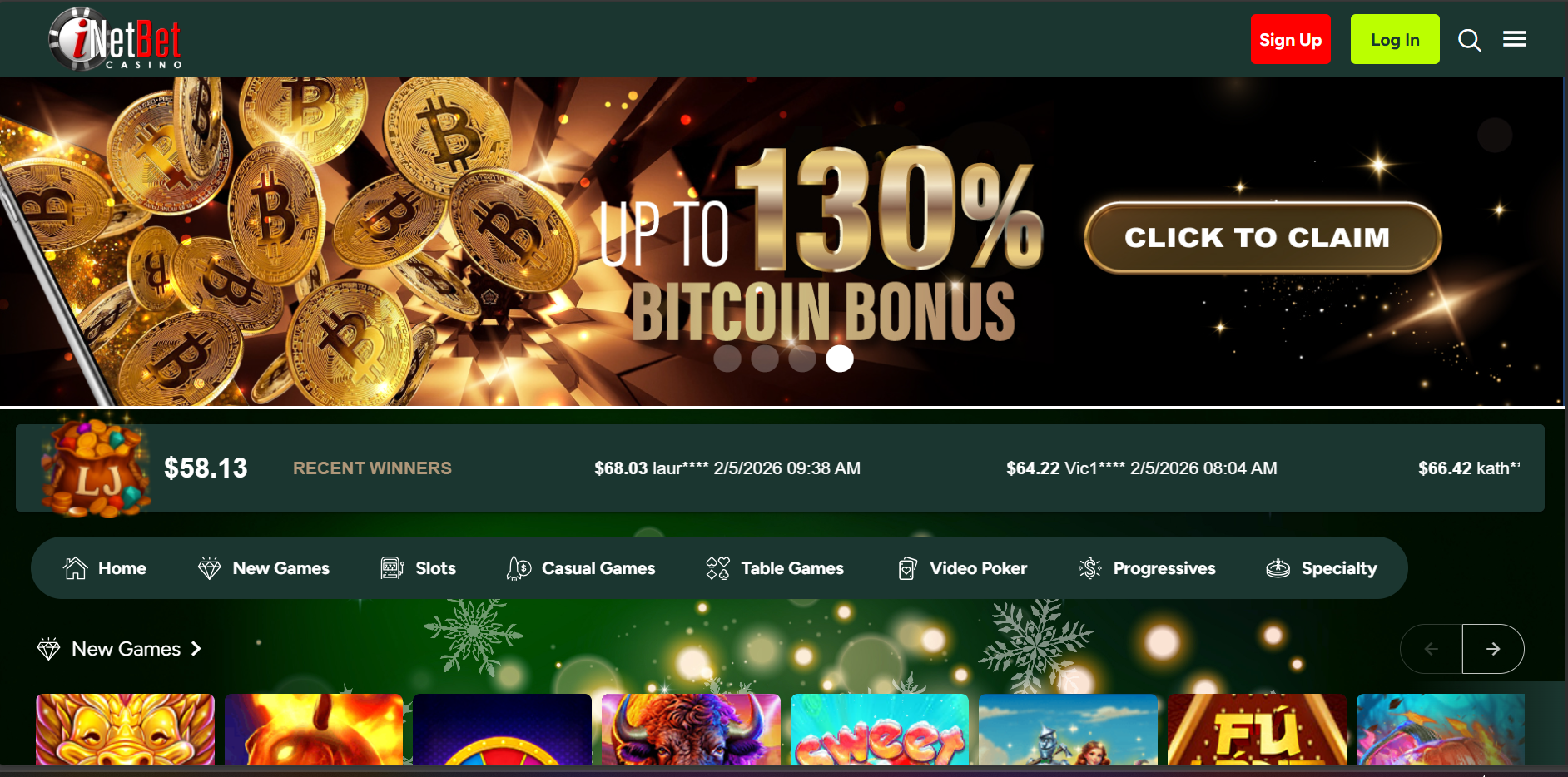
Task: Open the Video Poker category
Action: coord(963,568)
